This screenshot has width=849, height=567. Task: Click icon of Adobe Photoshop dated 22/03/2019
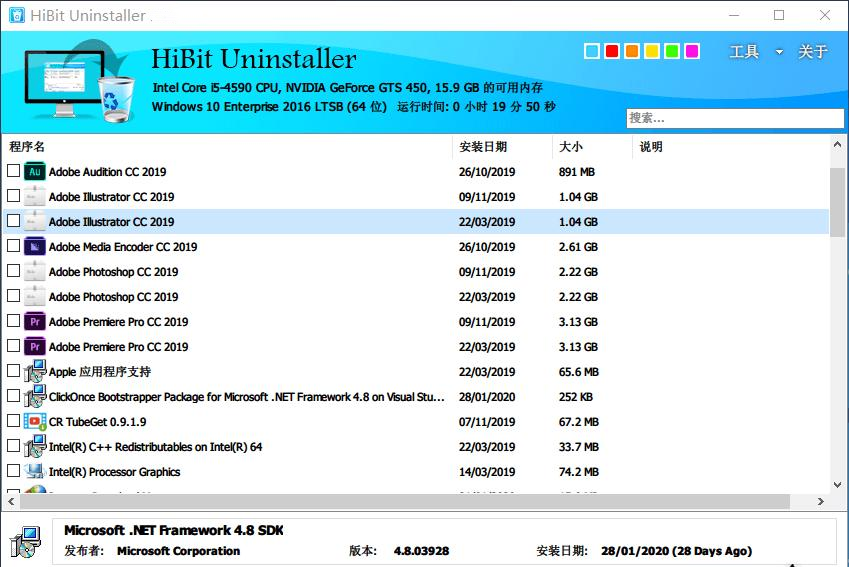[35, 297]
